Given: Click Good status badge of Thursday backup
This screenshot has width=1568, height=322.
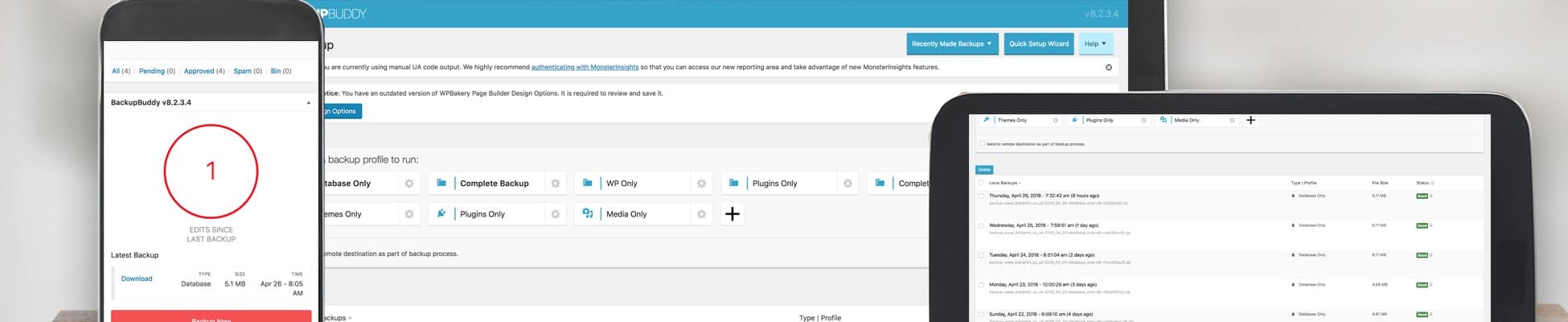Looking at the screenshot, I should pyautogui.click(x=1422, y=196).
